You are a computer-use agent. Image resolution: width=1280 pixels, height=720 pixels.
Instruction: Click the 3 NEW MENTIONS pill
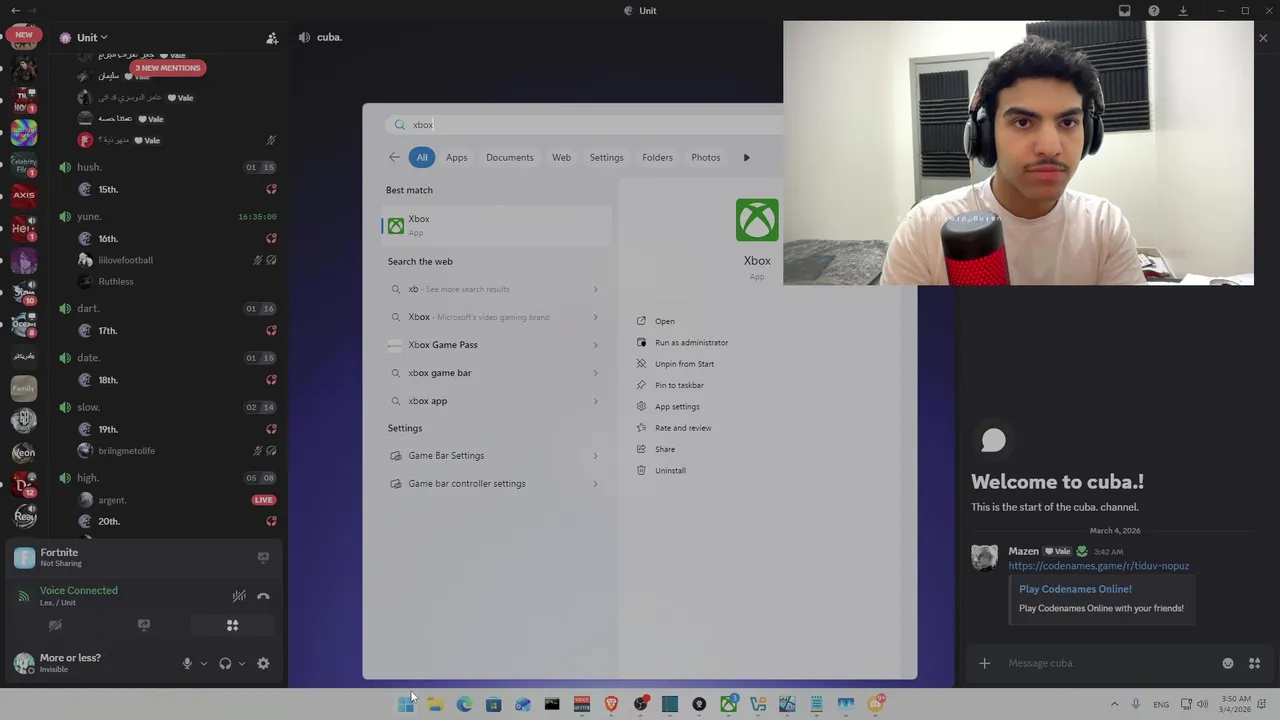168,68
